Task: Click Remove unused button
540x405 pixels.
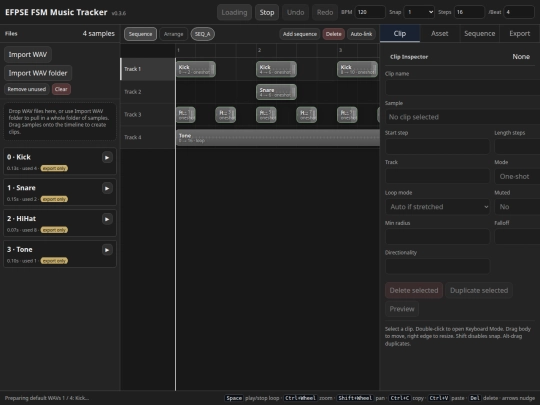Action: [x=27, y=89]
